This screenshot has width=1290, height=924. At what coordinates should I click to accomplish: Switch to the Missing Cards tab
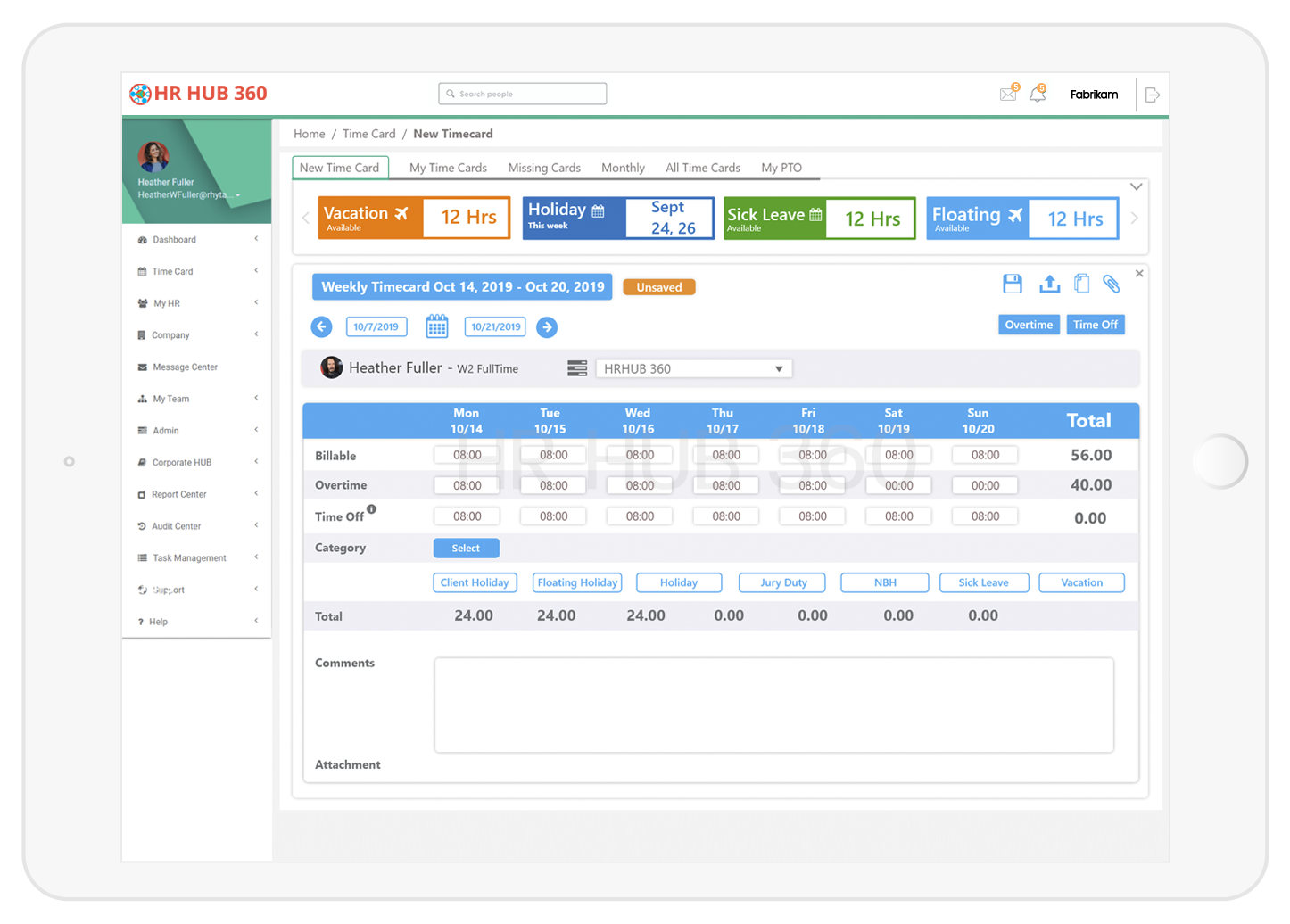pyautogui.click(x=544, y=168)
